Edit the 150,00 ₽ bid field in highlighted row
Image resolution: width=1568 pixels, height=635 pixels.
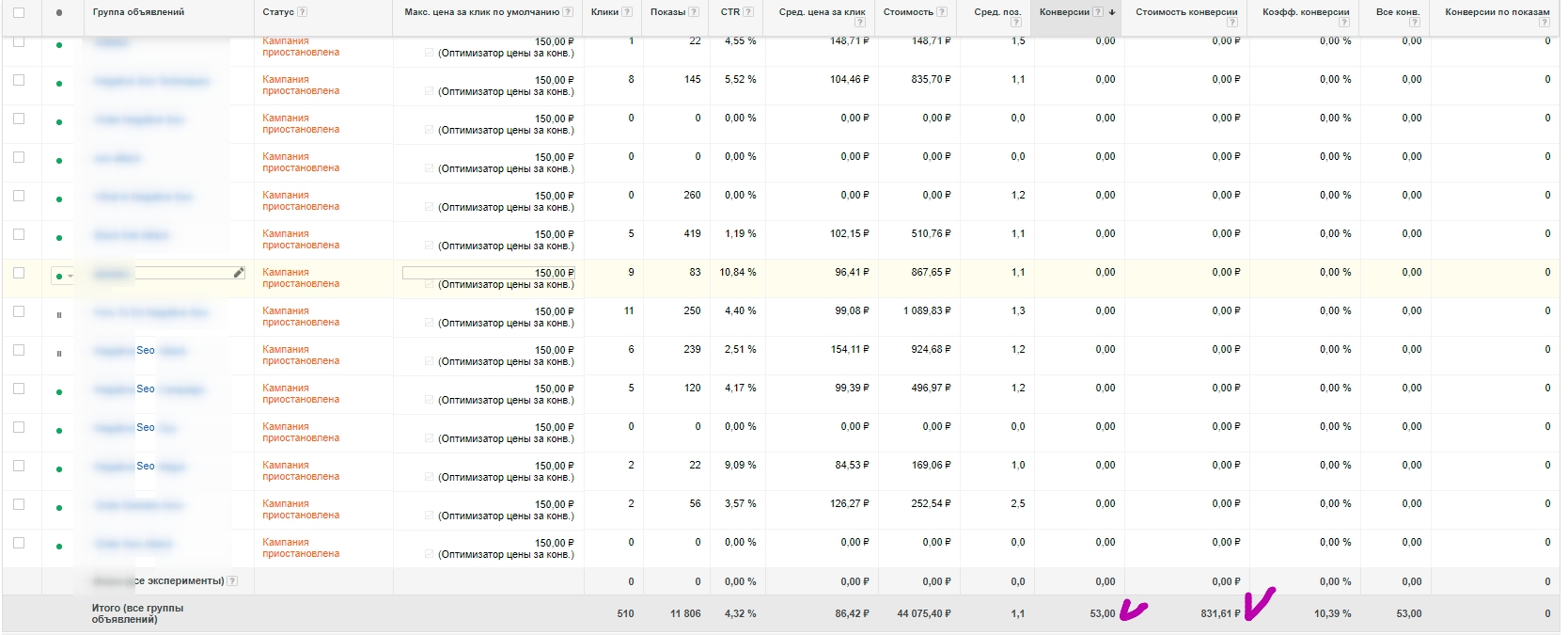tap(489, 273)
